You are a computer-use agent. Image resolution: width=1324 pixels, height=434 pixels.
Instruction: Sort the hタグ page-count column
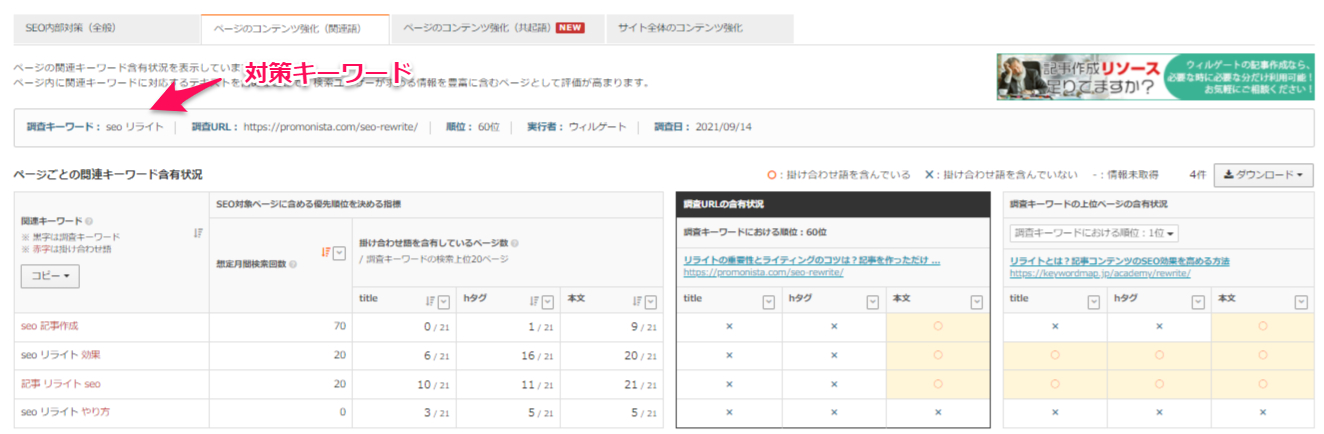click(x=535, y=301)
